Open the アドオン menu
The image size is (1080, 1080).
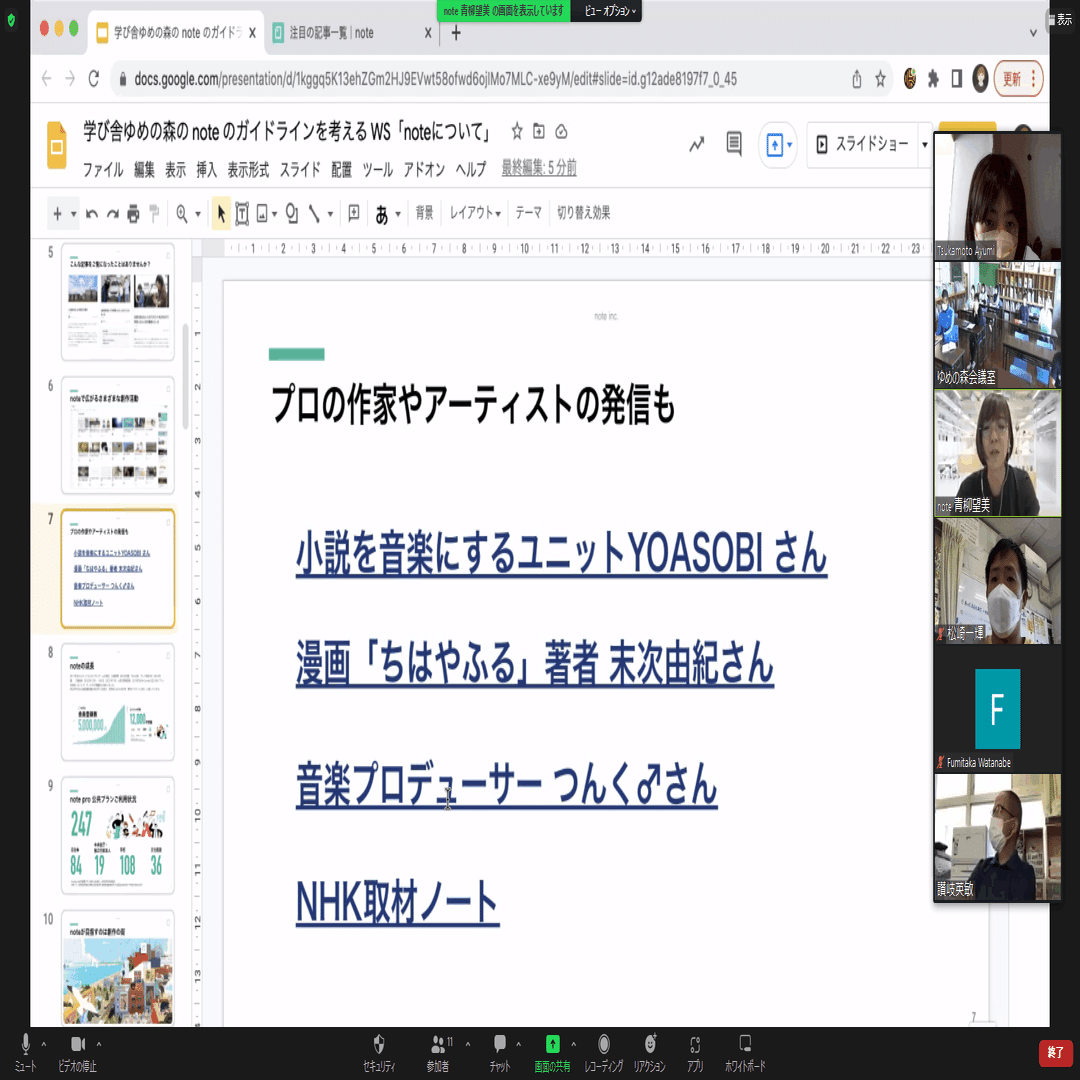click(424, 169)
